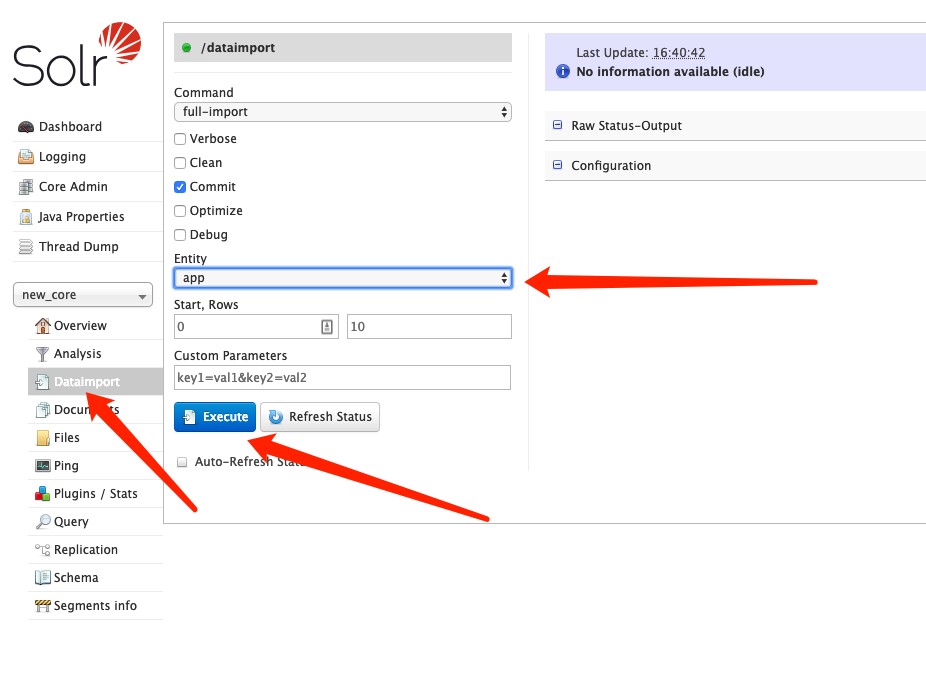The height and width of the screenshot is (683, 926).
Task: Click the Refresh Status button
Action: pos(320,417)
